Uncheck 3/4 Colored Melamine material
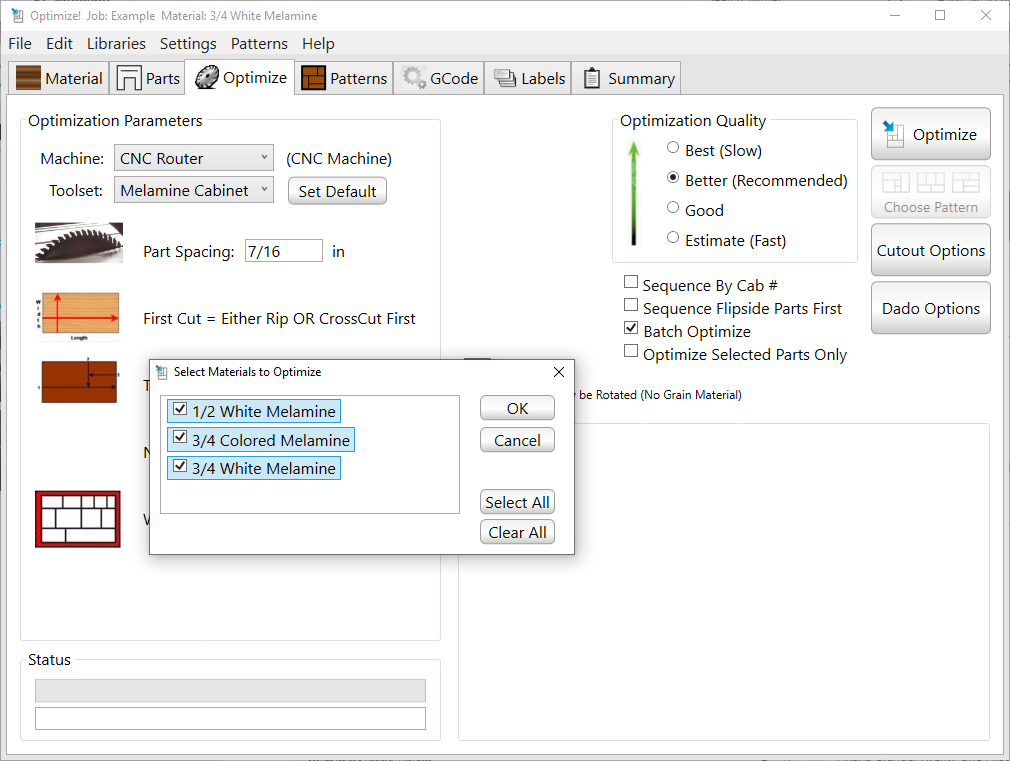The width and height of the screenshot is (1010, 761). 180,438
